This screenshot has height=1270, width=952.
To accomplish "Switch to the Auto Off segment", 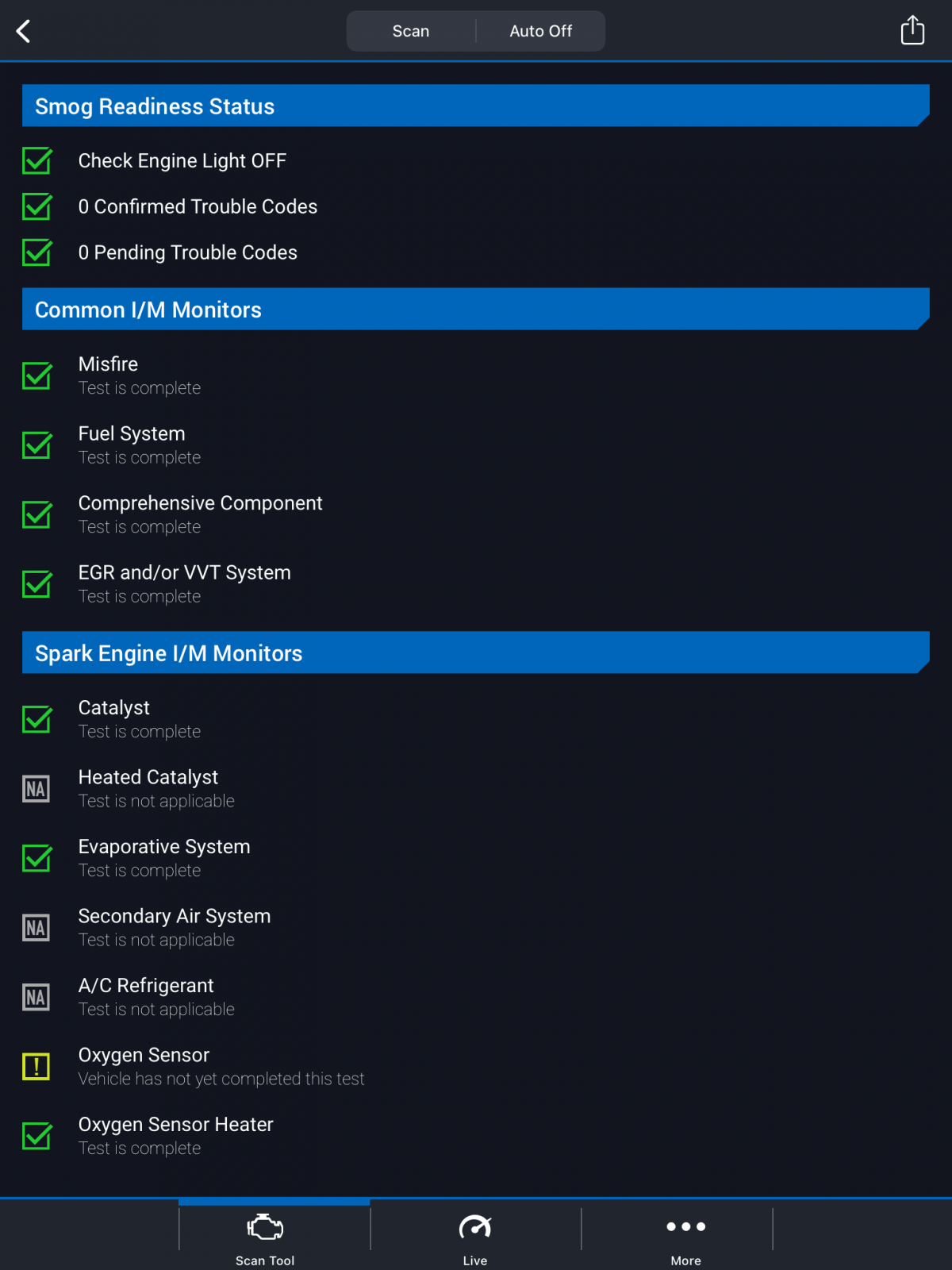I will pyautogui.click(x=541, y=31).
